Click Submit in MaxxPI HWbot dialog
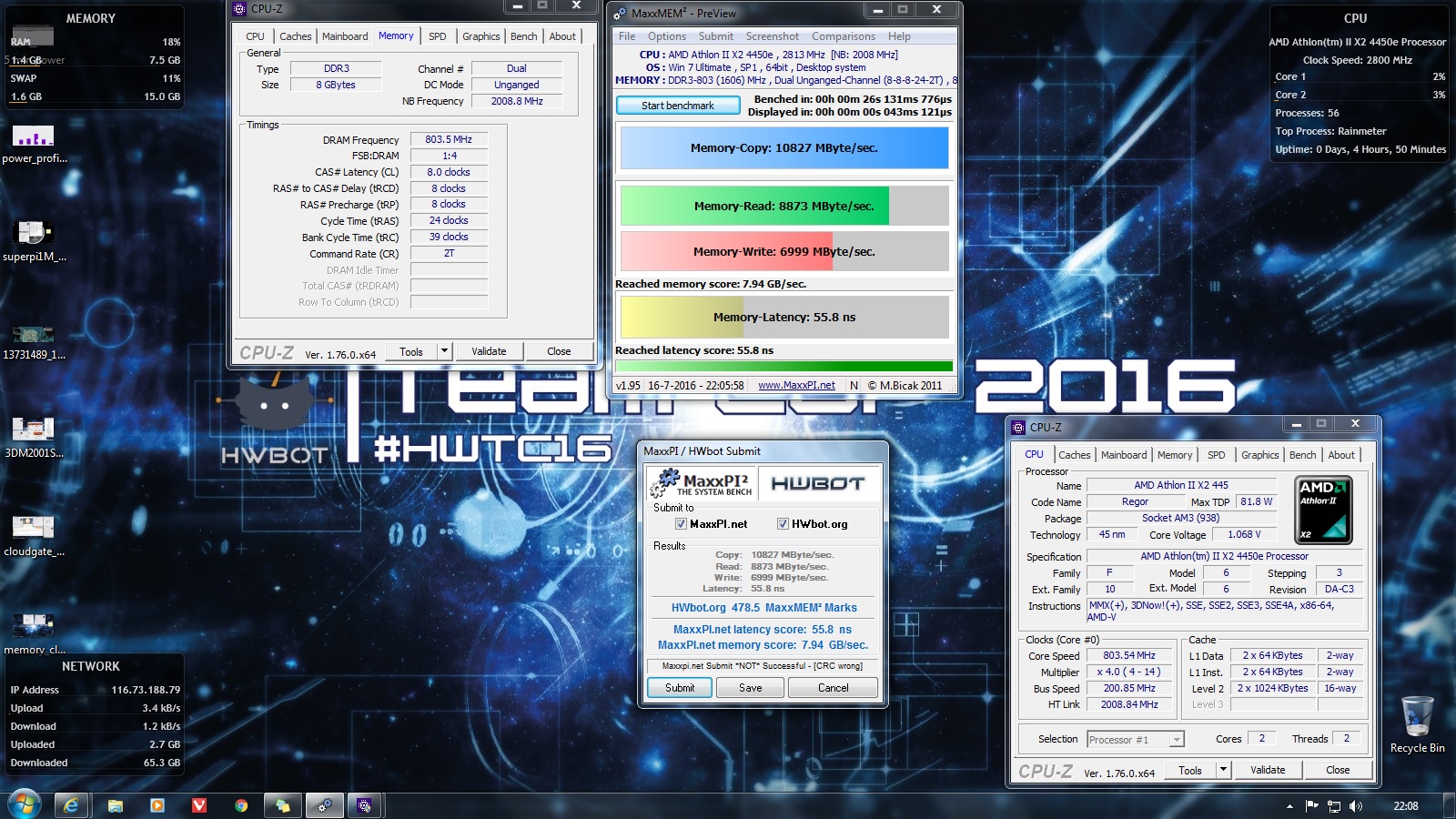1456x819 pixels. coord(680,688)
